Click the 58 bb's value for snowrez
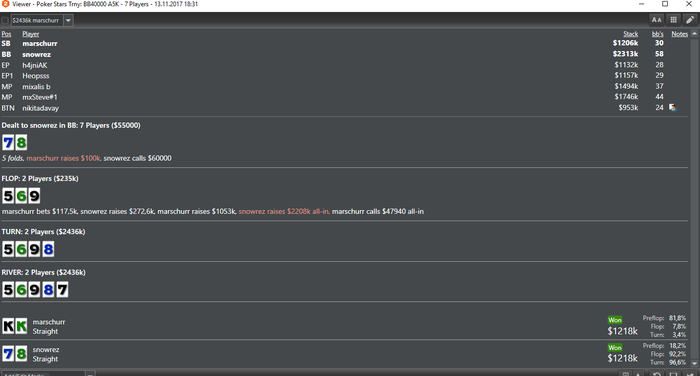Screen dimensions: 700x376 [x=659, y=54]
